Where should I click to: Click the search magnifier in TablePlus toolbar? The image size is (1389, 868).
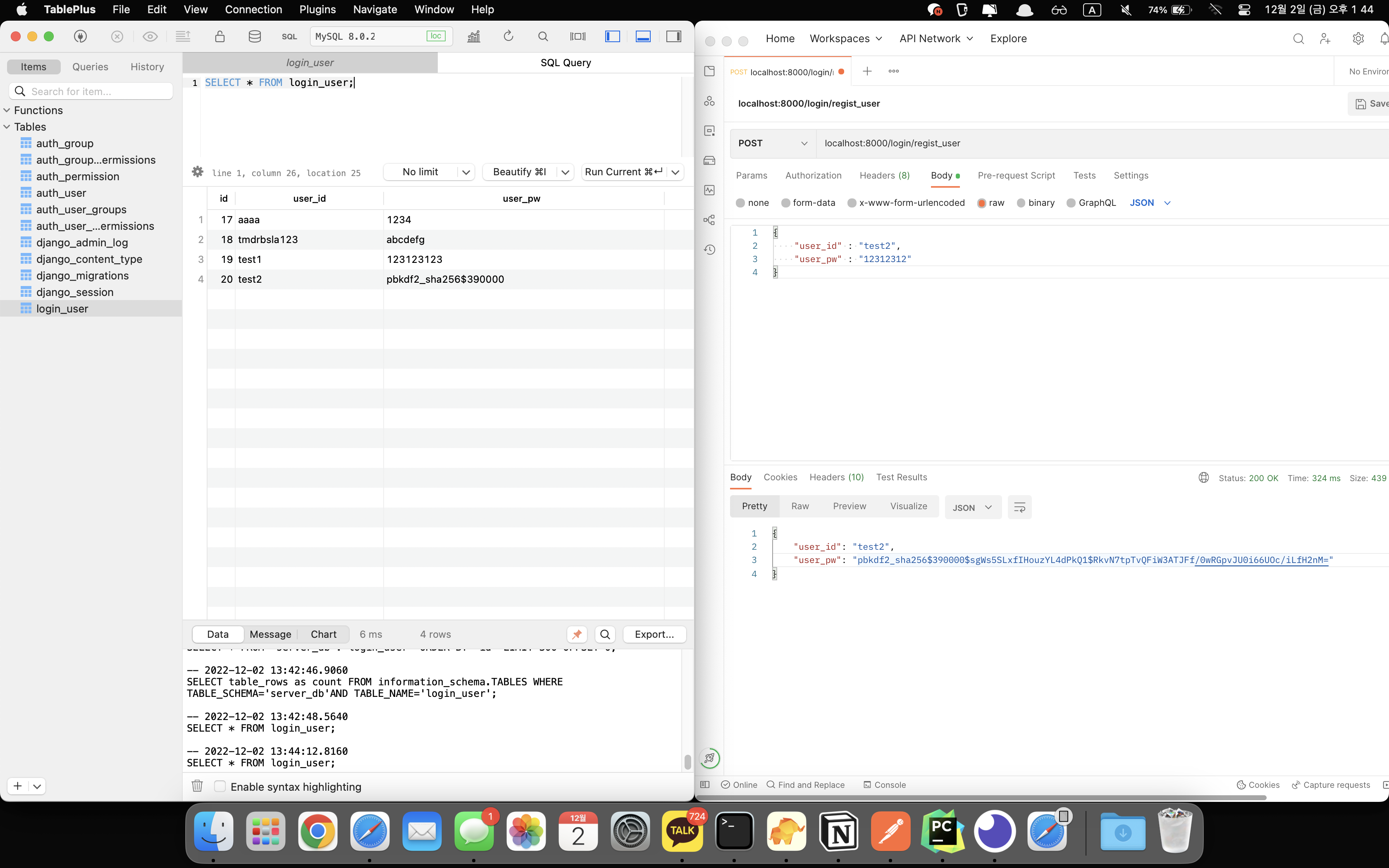tap(543, 36)
